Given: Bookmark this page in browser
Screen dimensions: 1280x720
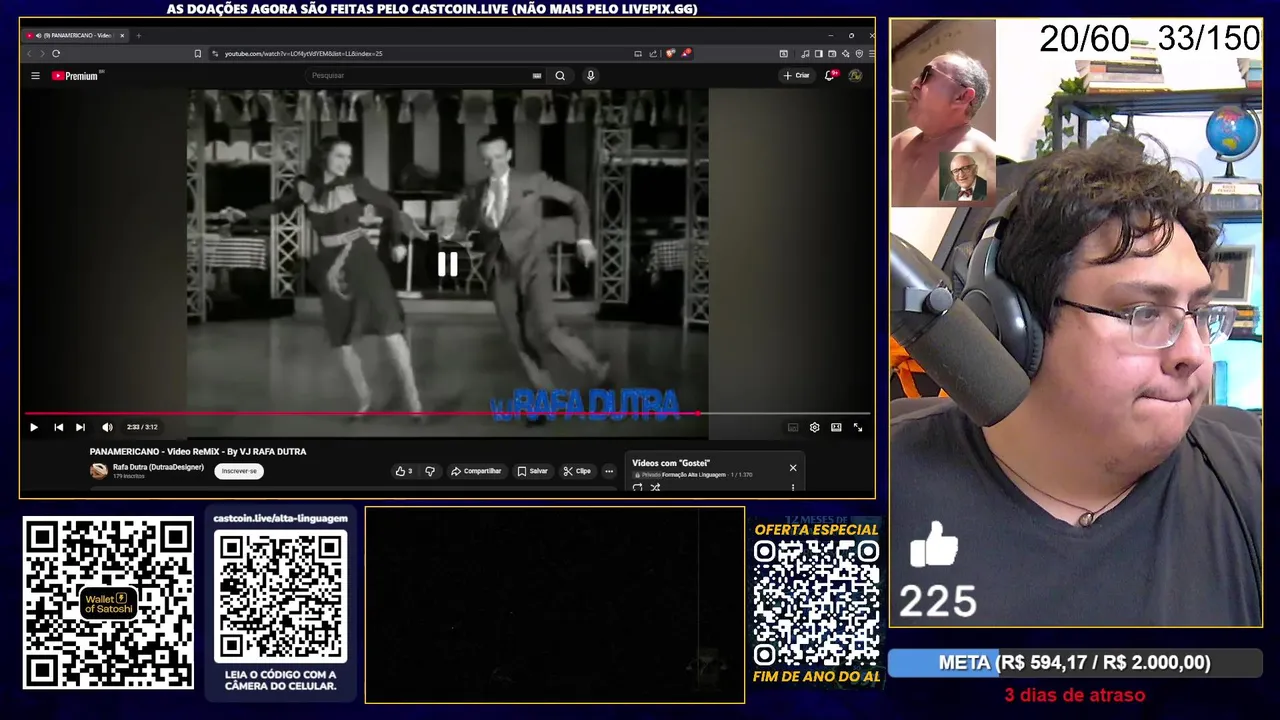Looking at the screenshot, I should pos(198,54).
